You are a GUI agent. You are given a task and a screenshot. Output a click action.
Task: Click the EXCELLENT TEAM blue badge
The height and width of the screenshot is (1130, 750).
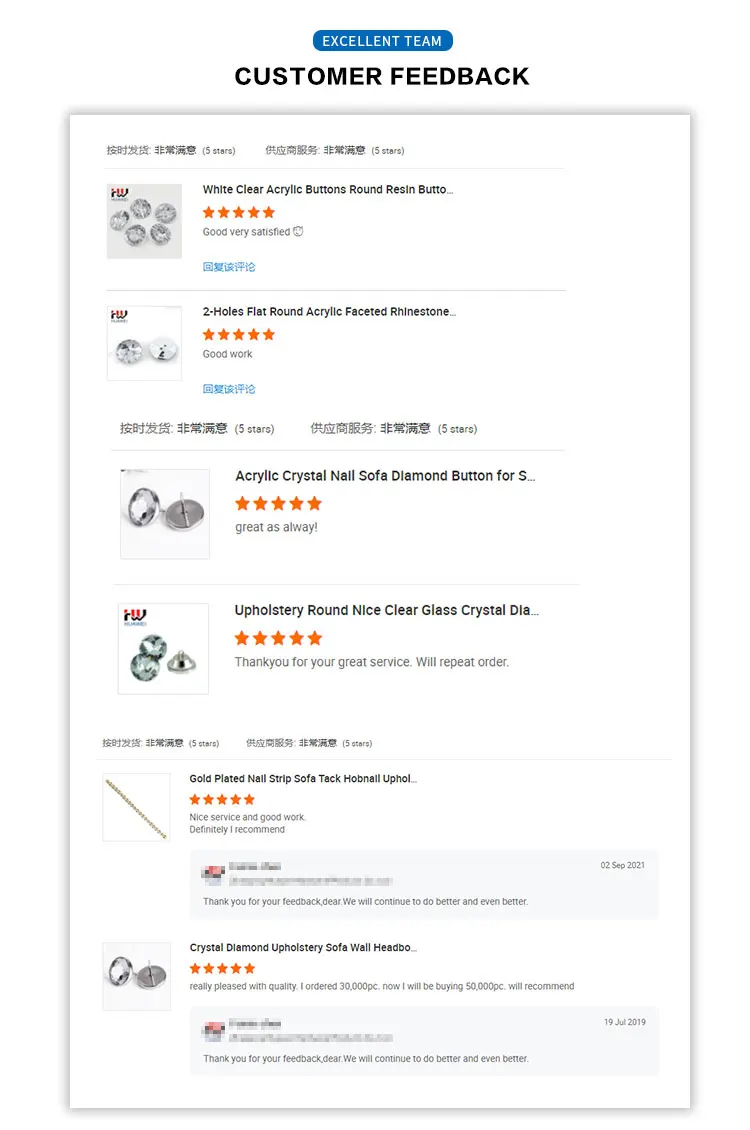click(x=383, y=41)
